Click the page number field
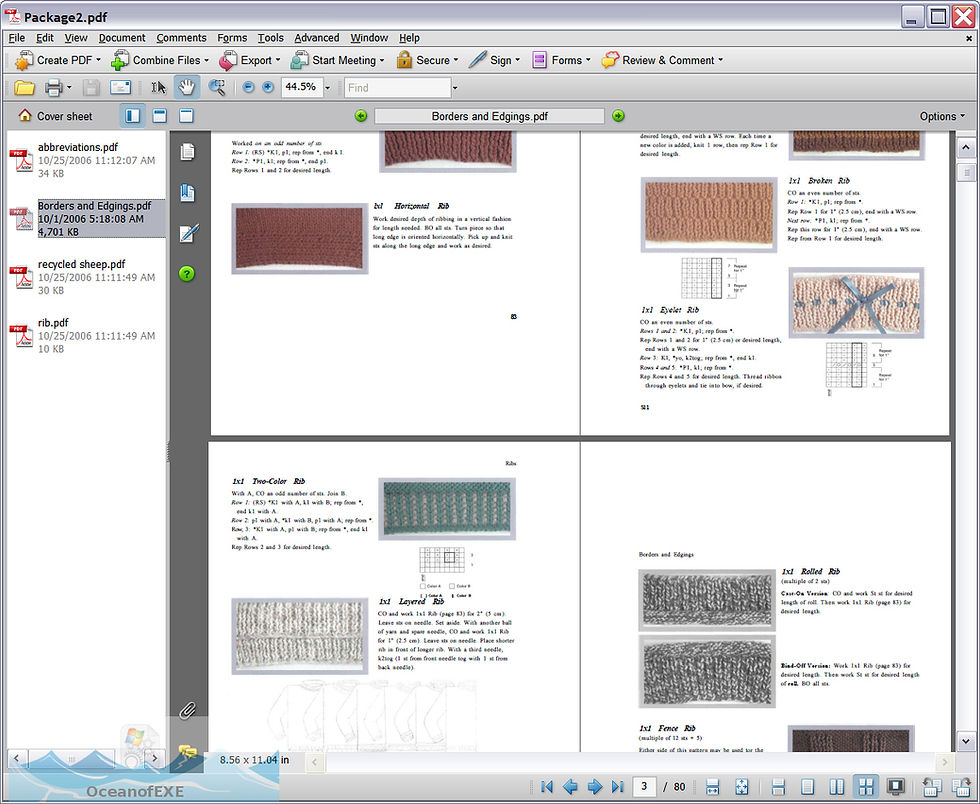980x804 pixels. [x=644, y=786]
